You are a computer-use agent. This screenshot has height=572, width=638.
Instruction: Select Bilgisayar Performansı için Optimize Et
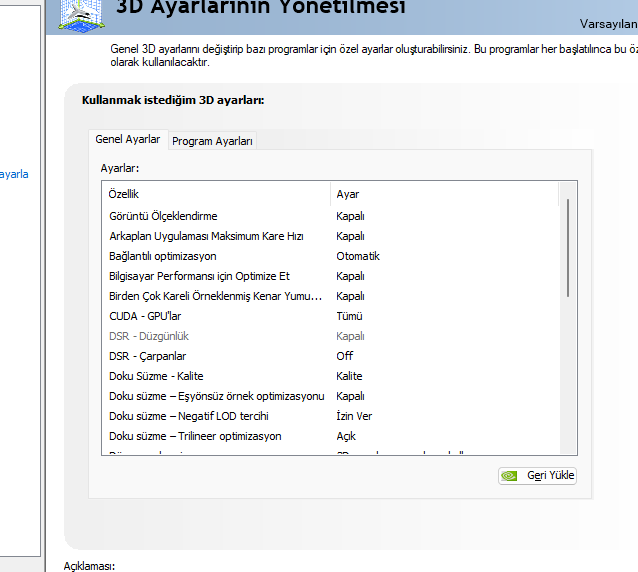330,276
